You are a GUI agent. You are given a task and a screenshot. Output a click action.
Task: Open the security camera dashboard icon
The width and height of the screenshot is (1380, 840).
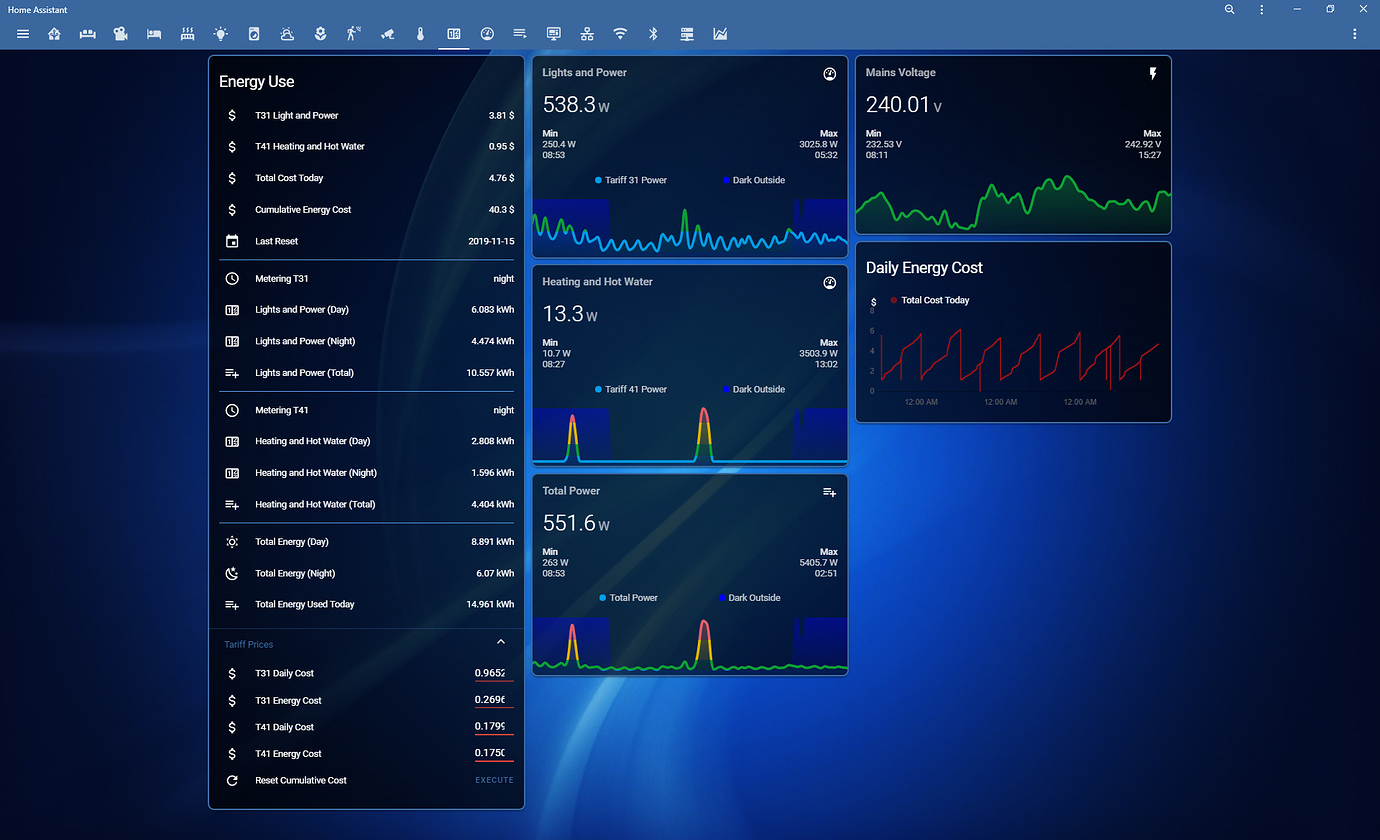tap(388, 33)
